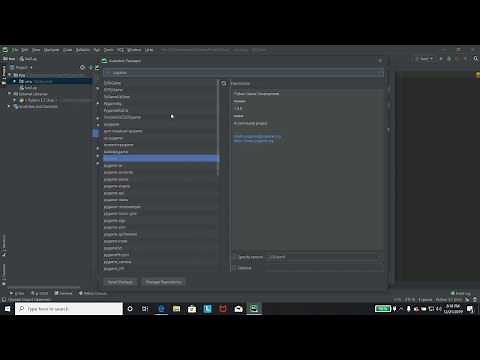
Task: Clear the package search text
Action: coord(380,73)
